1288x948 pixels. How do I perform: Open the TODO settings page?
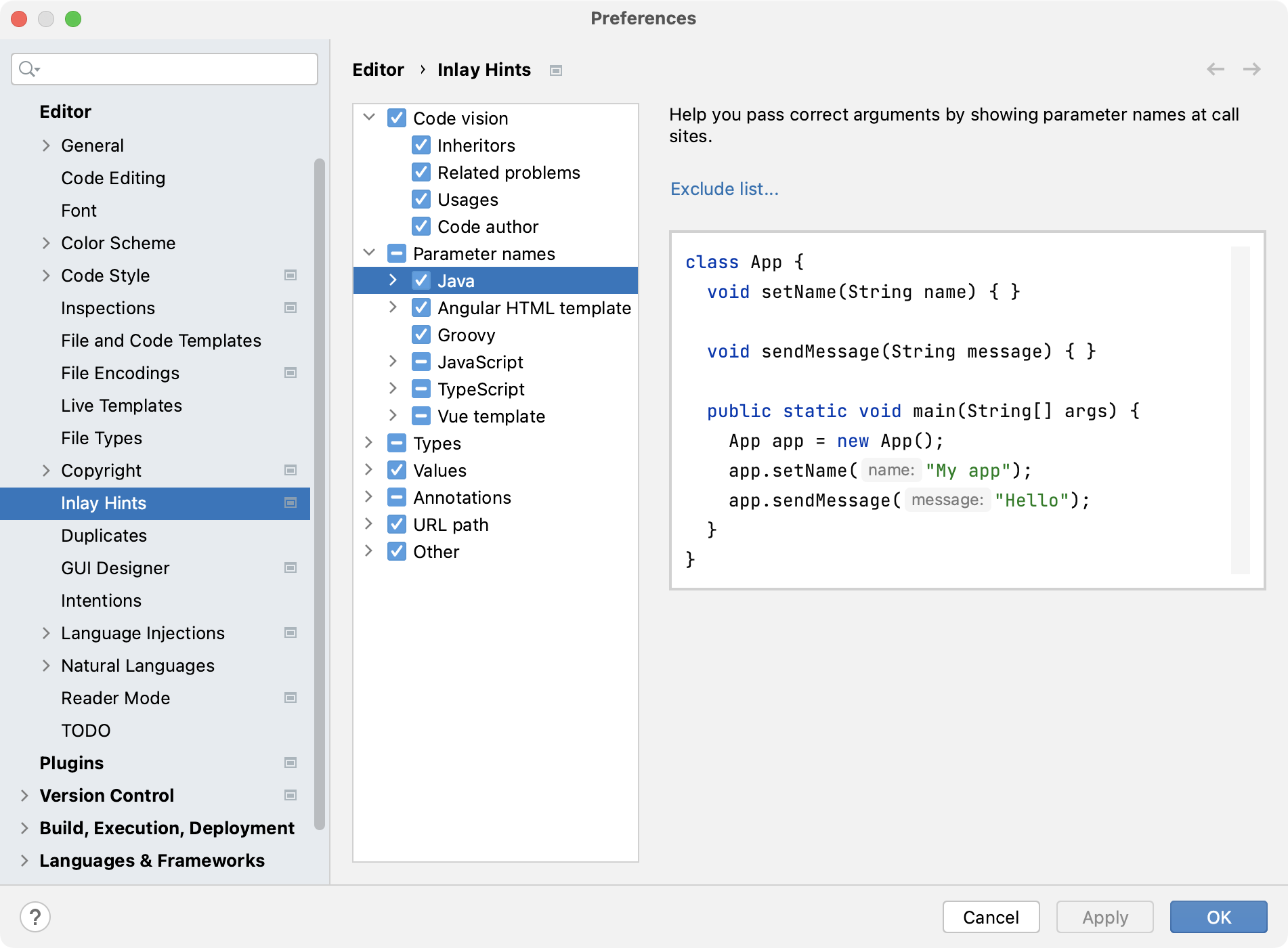coord(85,731)
